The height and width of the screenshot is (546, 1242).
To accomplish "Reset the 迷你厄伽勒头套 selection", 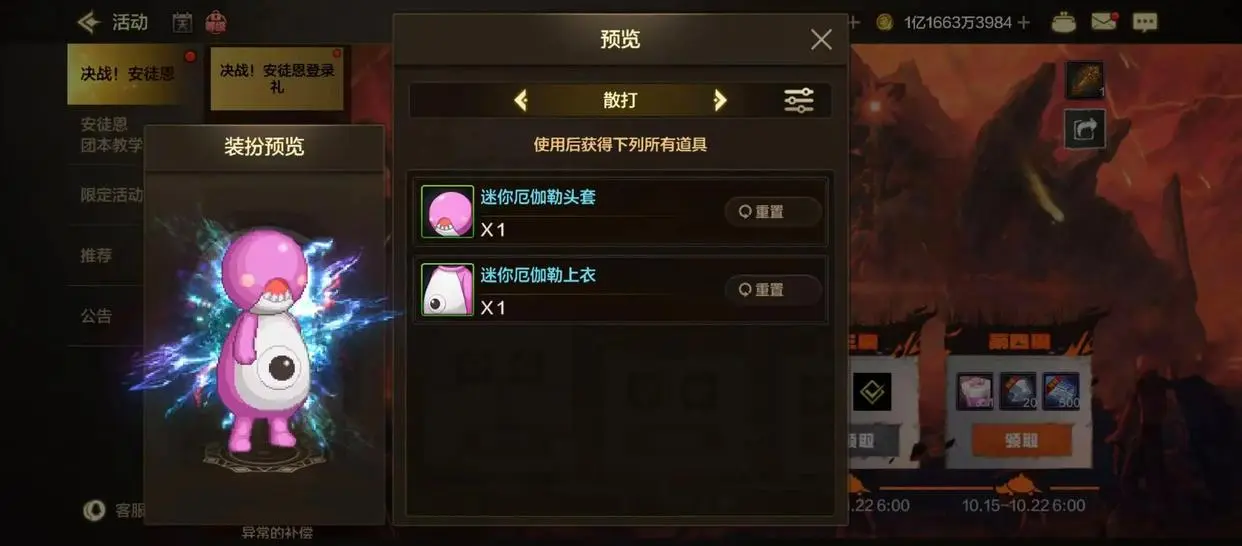I will coord(773,211).
